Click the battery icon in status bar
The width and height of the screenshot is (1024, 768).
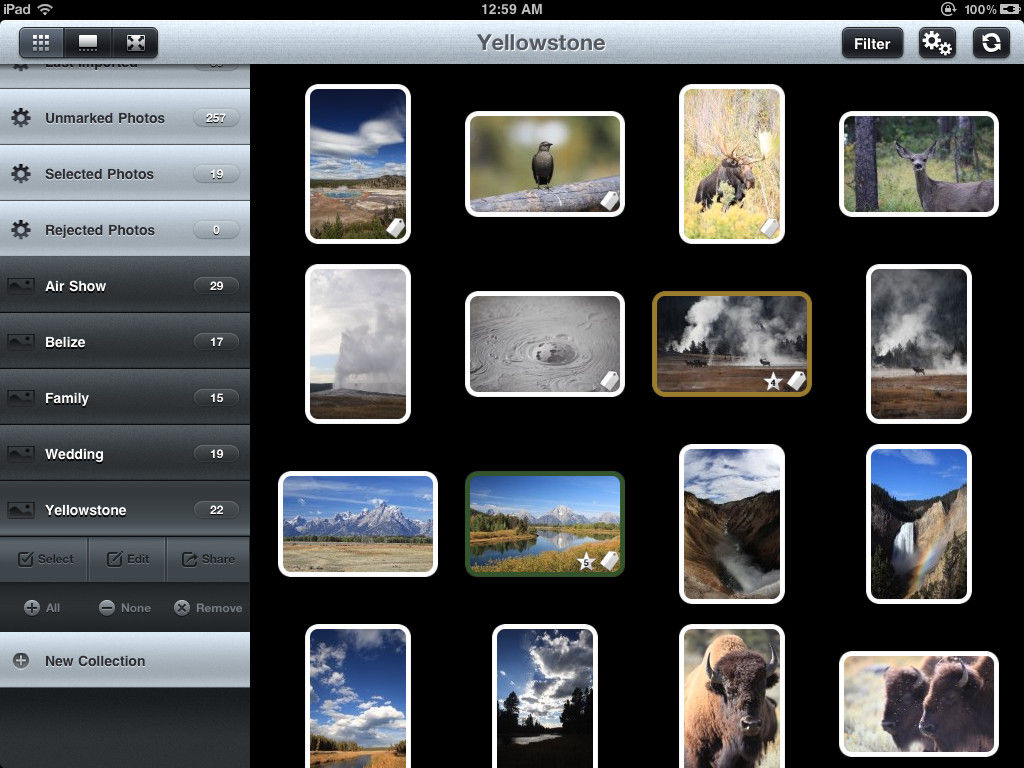click(x=1008, y=9)
